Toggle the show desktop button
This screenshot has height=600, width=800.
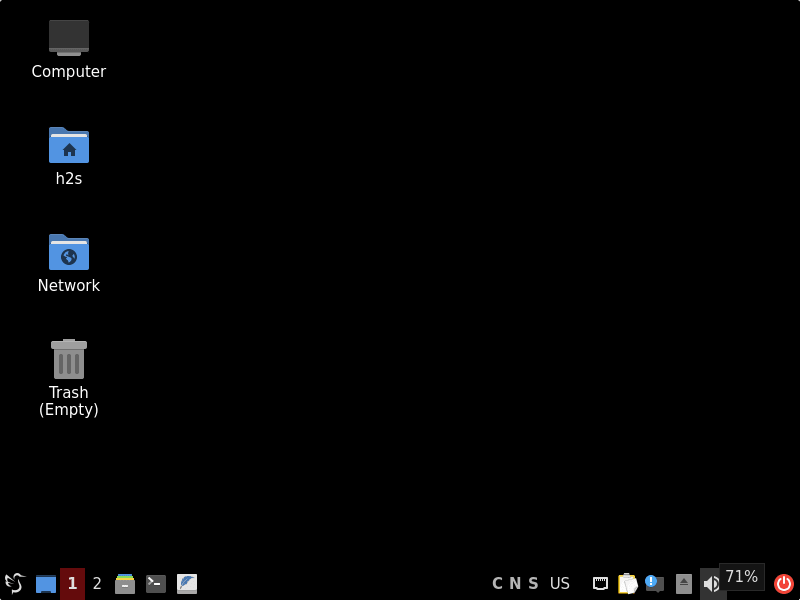(x=45, y=583)
